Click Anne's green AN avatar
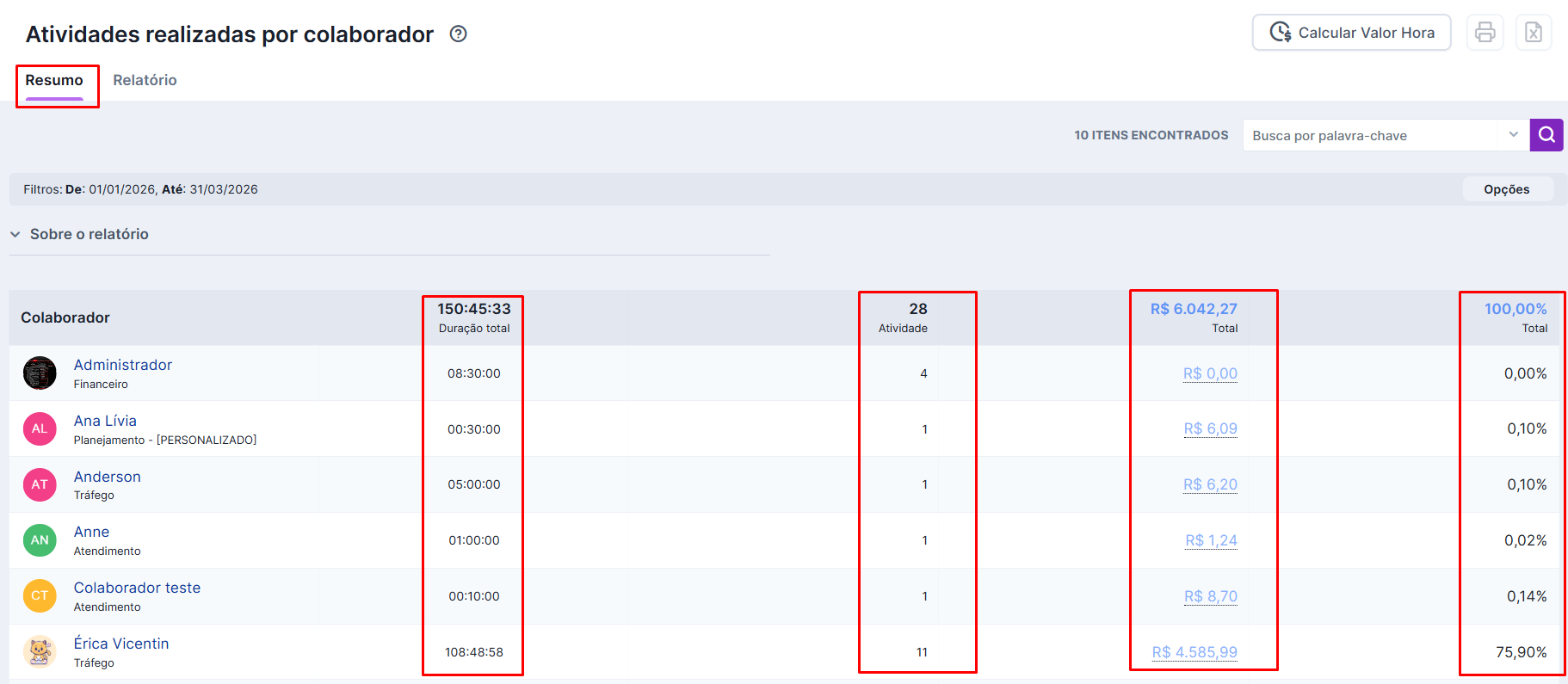The image size is (1568, 684). [x=40, y=540]
